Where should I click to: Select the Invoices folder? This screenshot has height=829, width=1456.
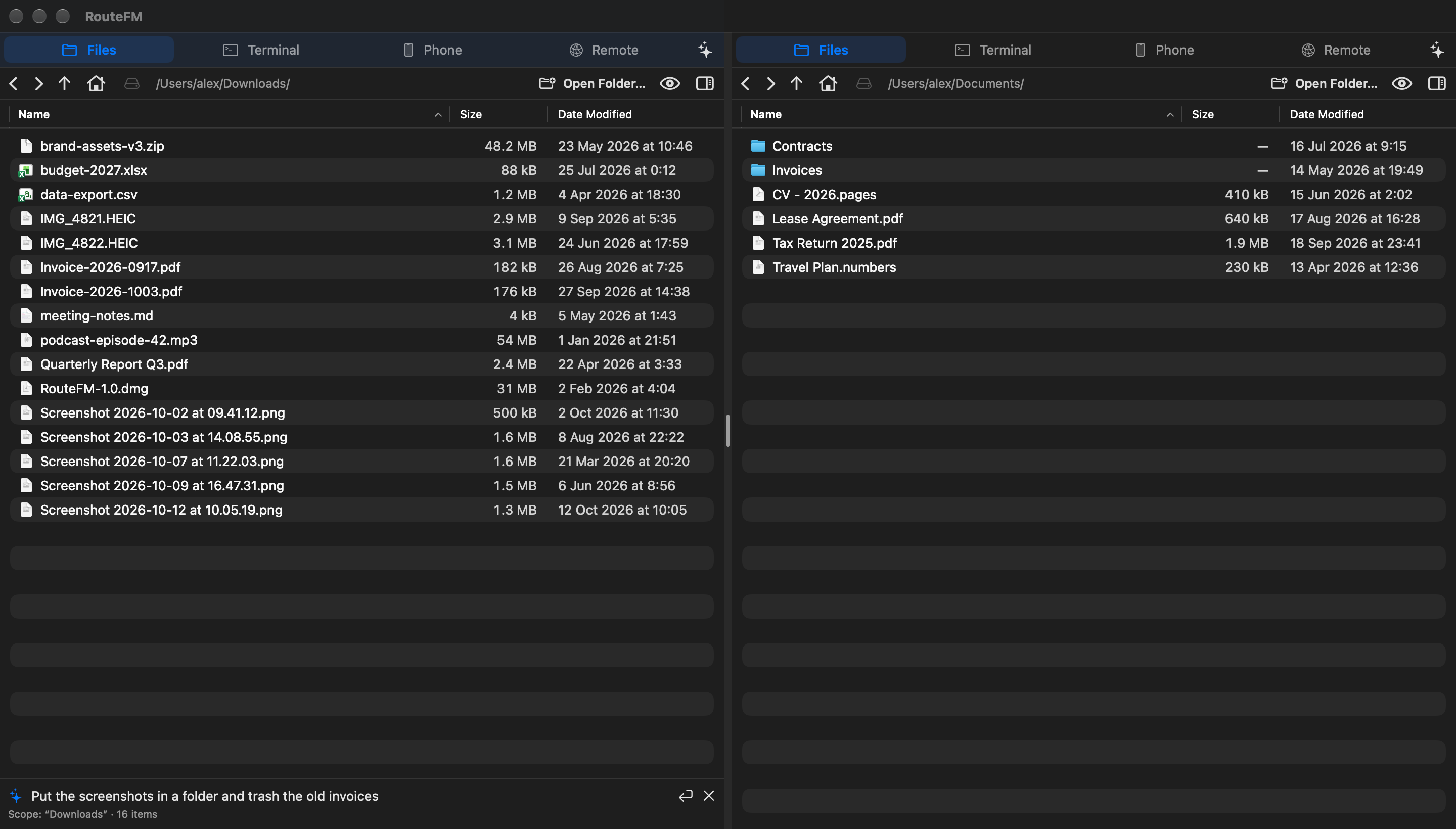click(x=1094, y=170)
